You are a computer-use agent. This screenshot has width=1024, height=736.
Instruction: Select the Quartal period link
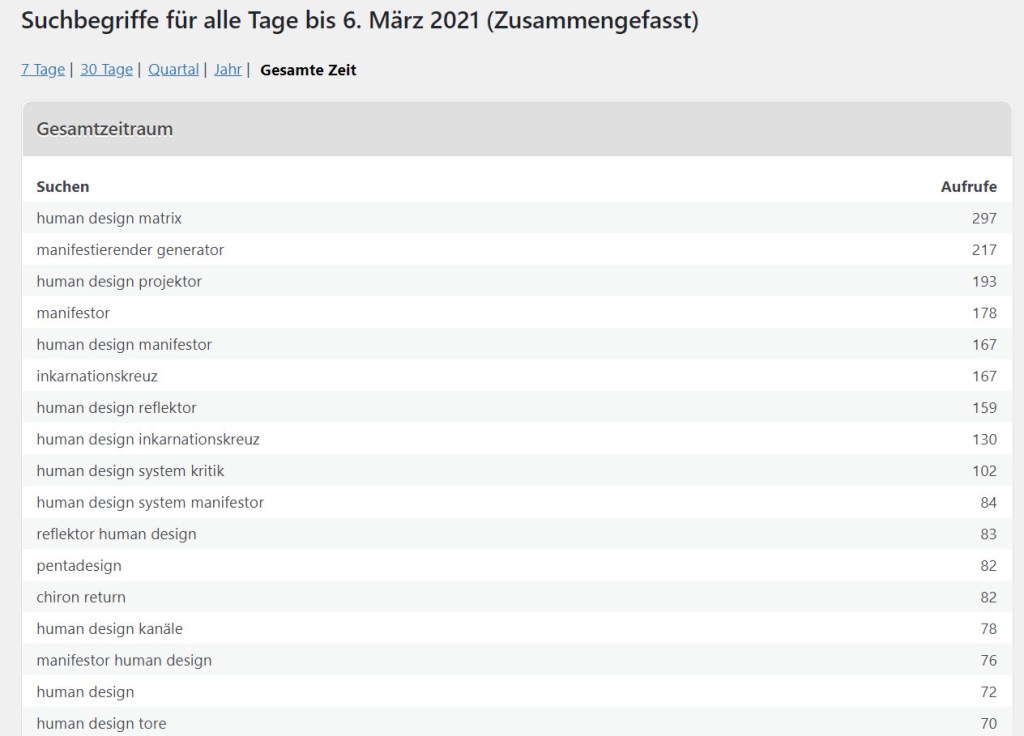[x=173, y=70]
